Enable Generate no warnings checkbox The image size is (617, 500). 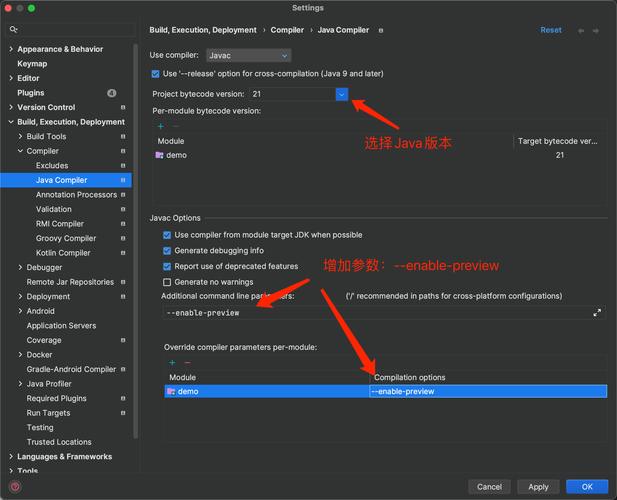tap(167, 282)
